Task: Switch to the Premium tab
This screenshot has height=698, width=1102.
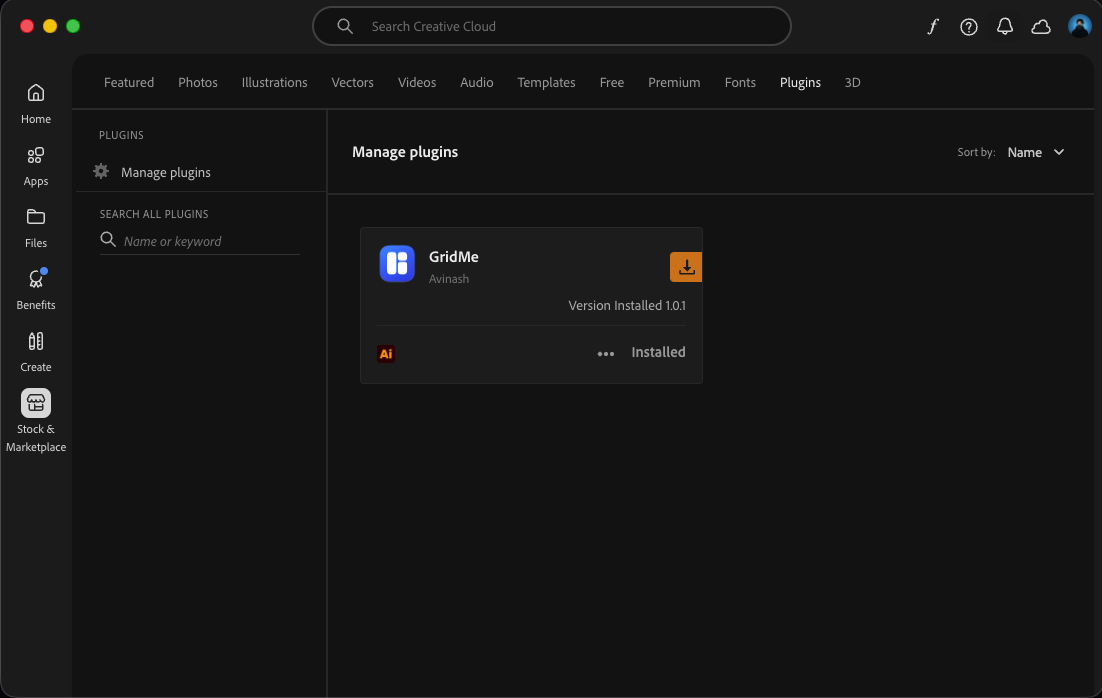Action: [674, 82]
